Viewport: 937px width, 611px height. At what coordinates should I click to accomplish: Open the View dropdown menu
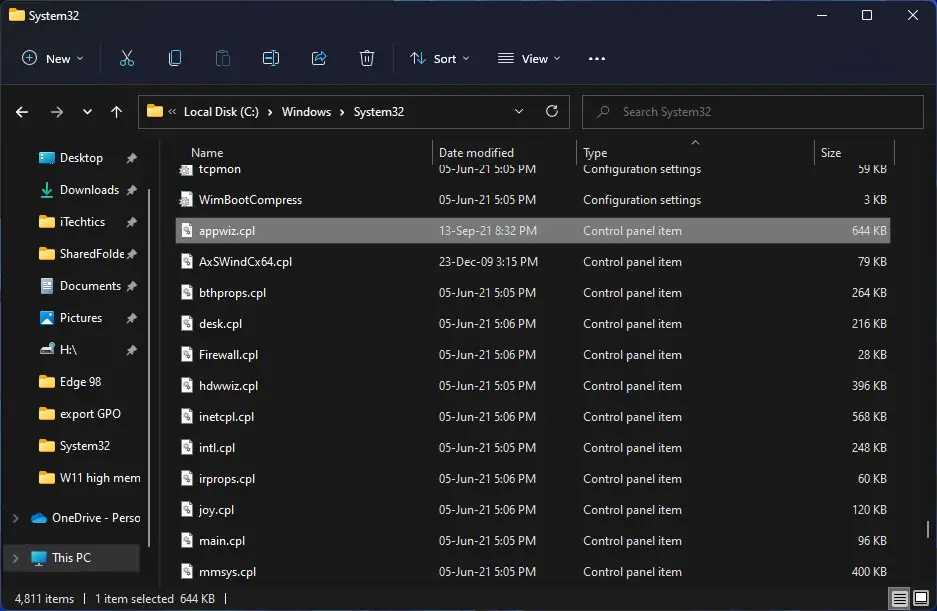529,59
